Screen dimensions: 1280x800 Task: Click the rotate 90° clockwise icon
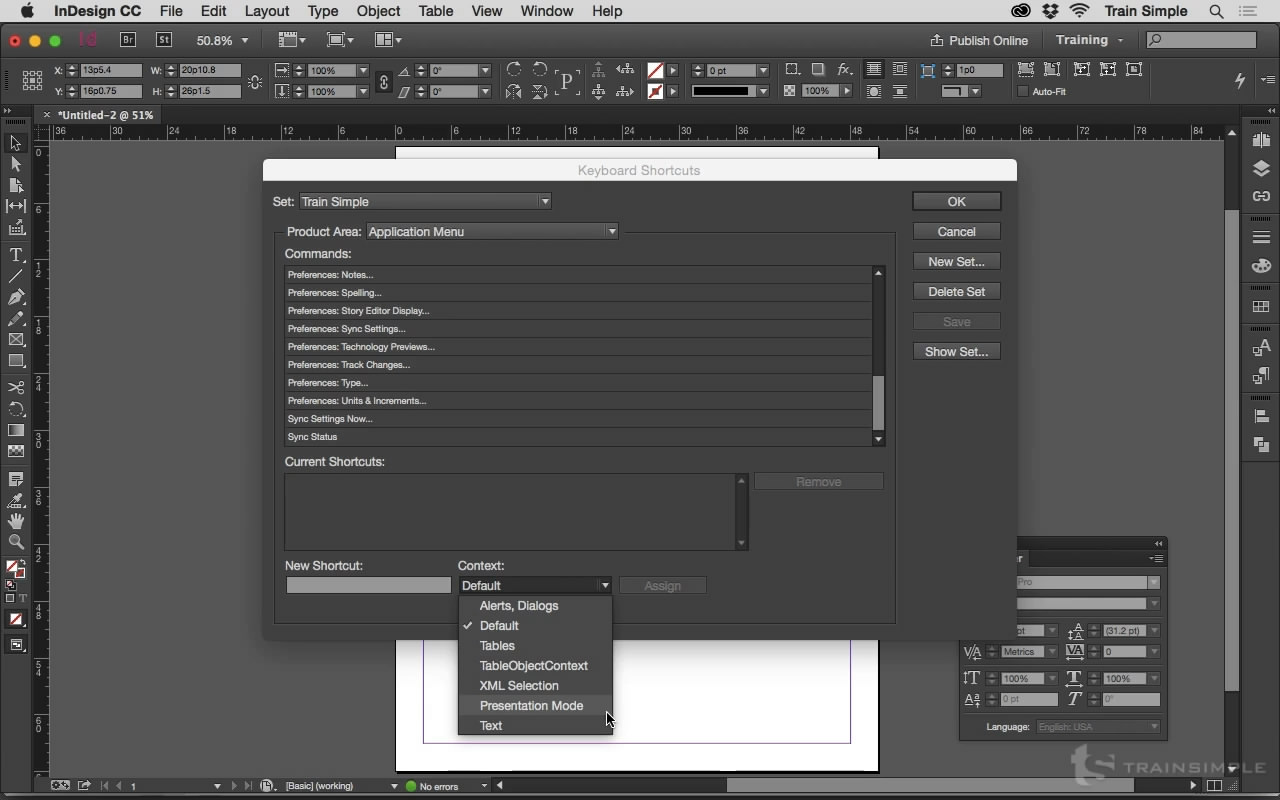point(514,69)
